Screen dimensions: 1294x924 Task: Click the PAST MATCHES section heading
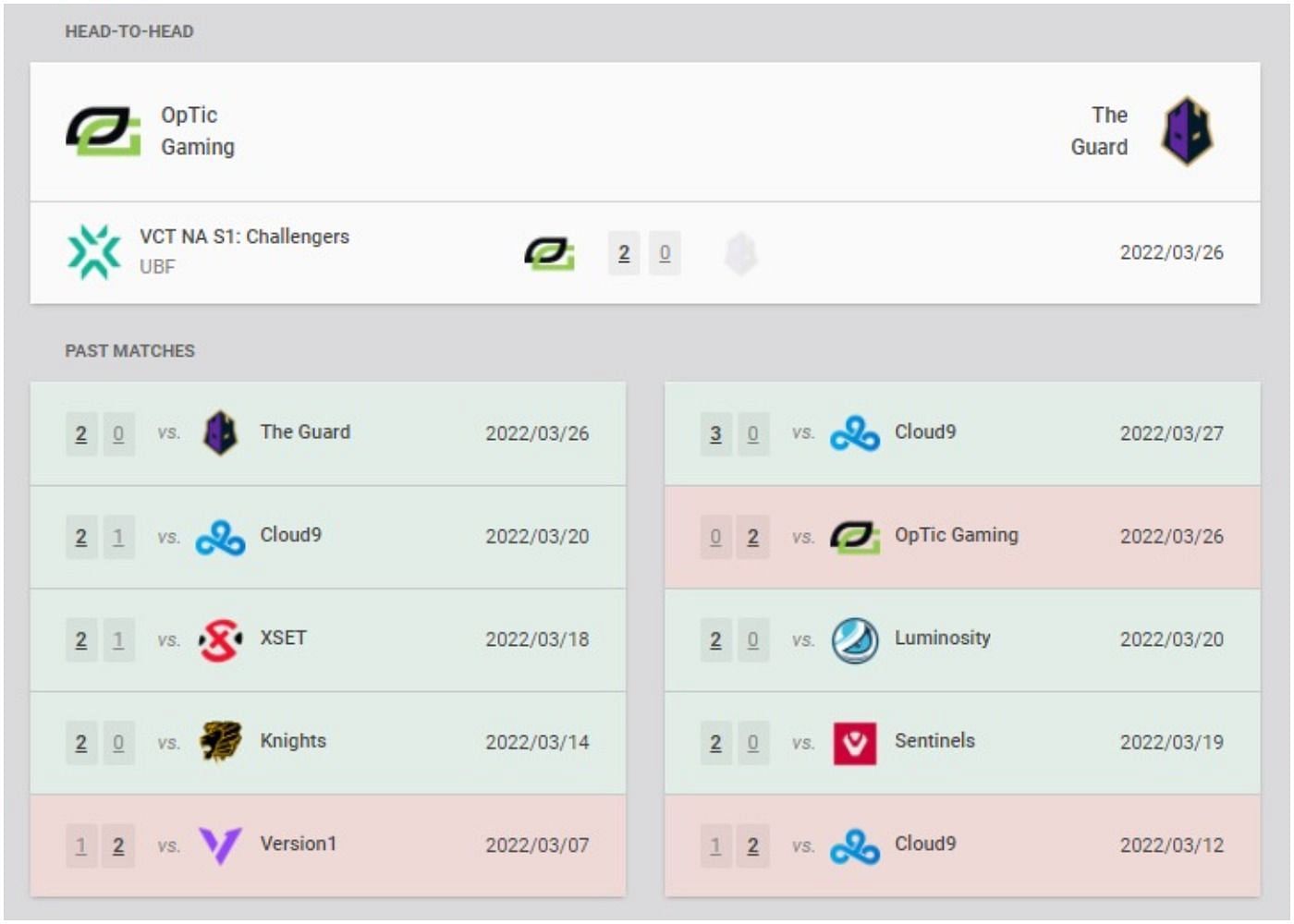point(129,351)
